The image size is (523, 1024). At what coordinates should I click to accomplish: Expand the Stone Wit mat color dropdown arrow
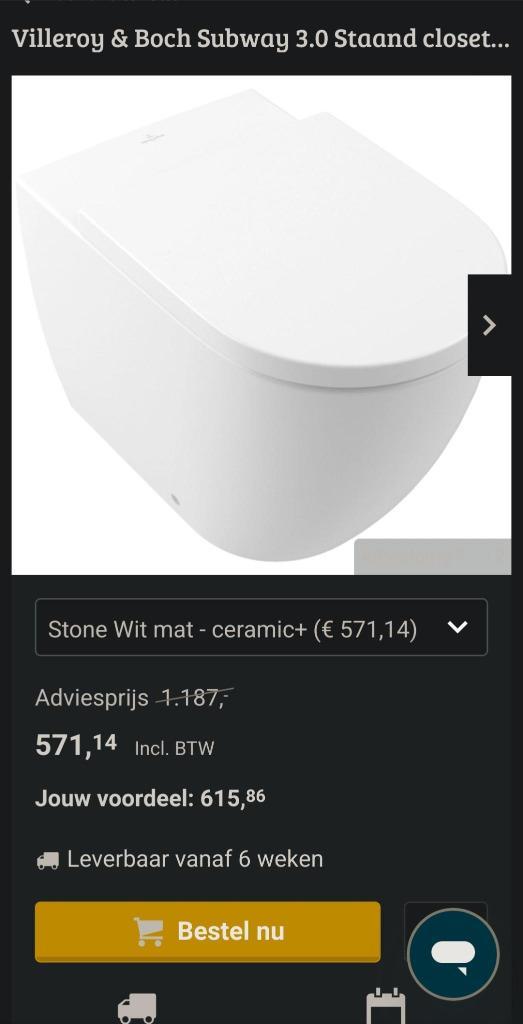pyautogui.click(x=458, y=628)
